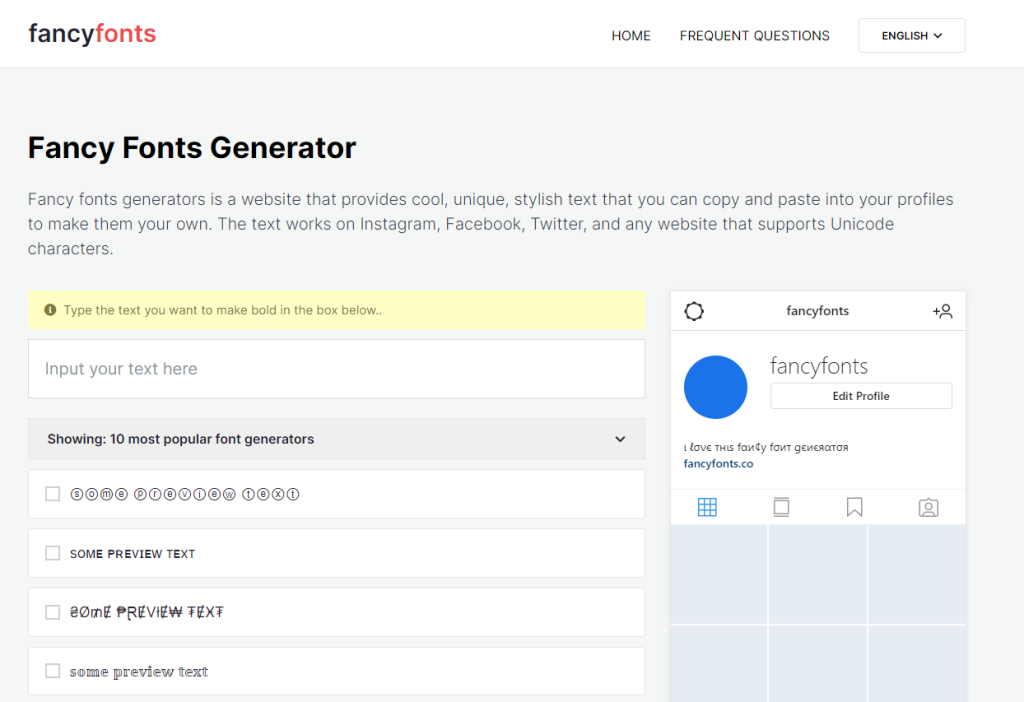
Task: Select the grid view icon in profile
Action: (707, 508)
